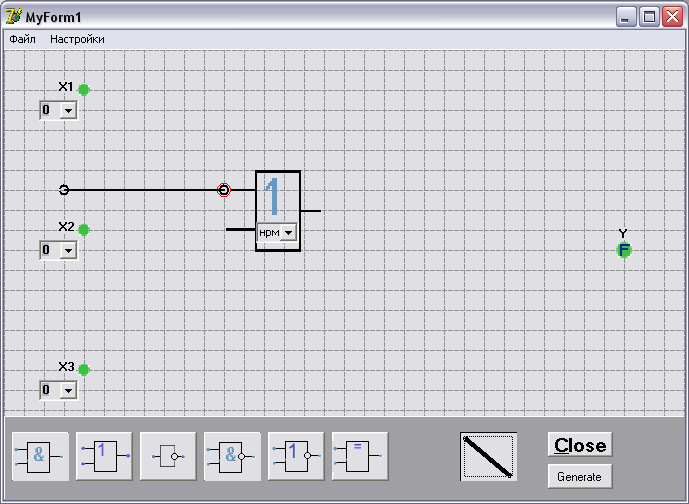Screen dimensions: 689x504
Task: Select the OR gate tool
Action: pos(104,456)
